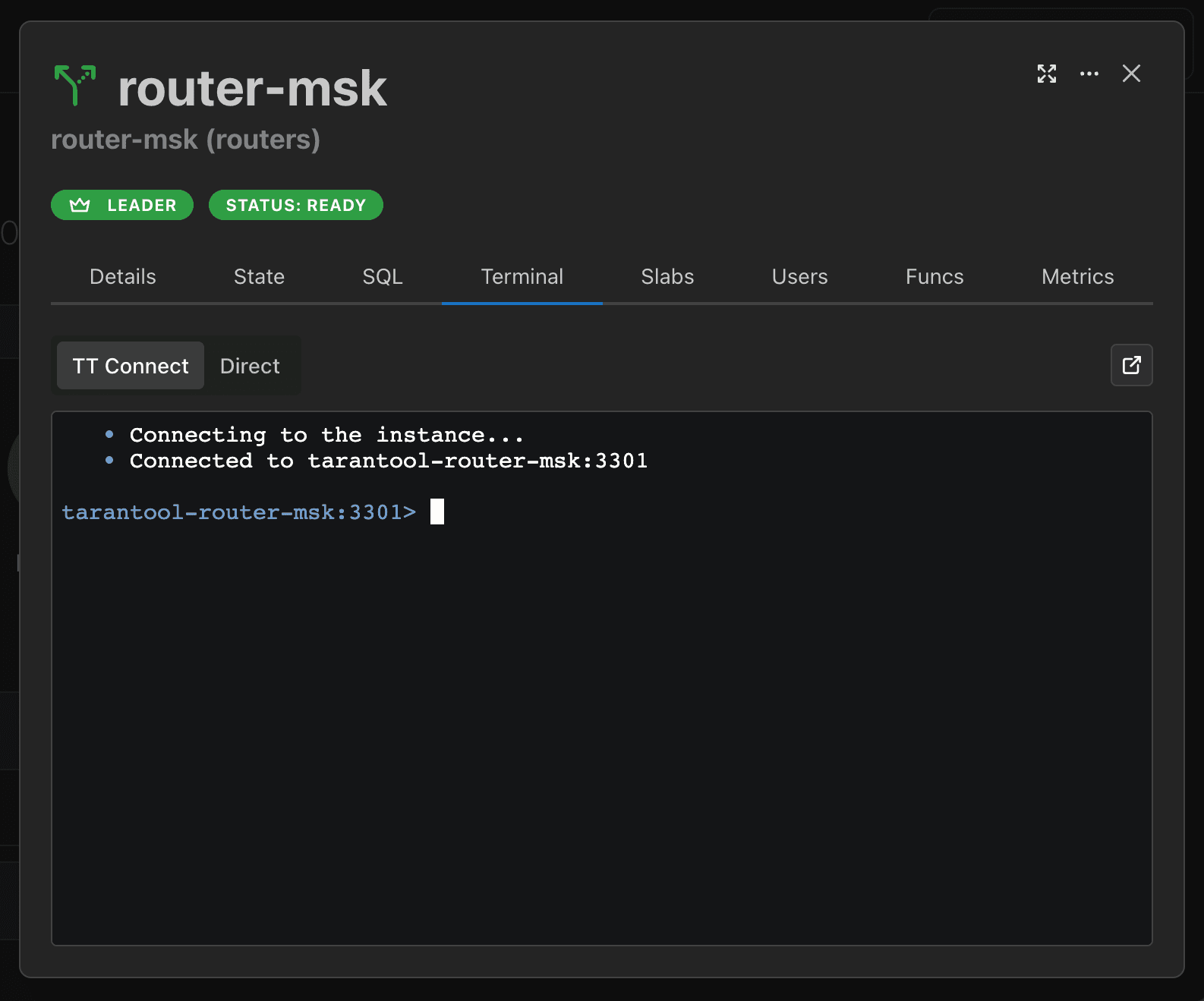Open the Users tab
The height and width of the screenshot is (1001, 1204).
(799, 276)
